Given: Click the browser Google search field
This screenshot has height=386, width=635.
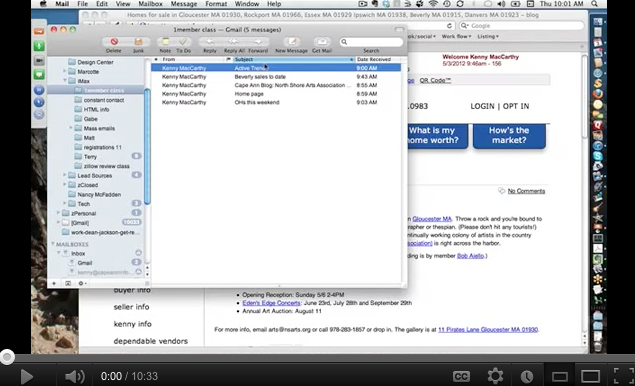Looking at the screenshot, I should (x=522, y=26).
